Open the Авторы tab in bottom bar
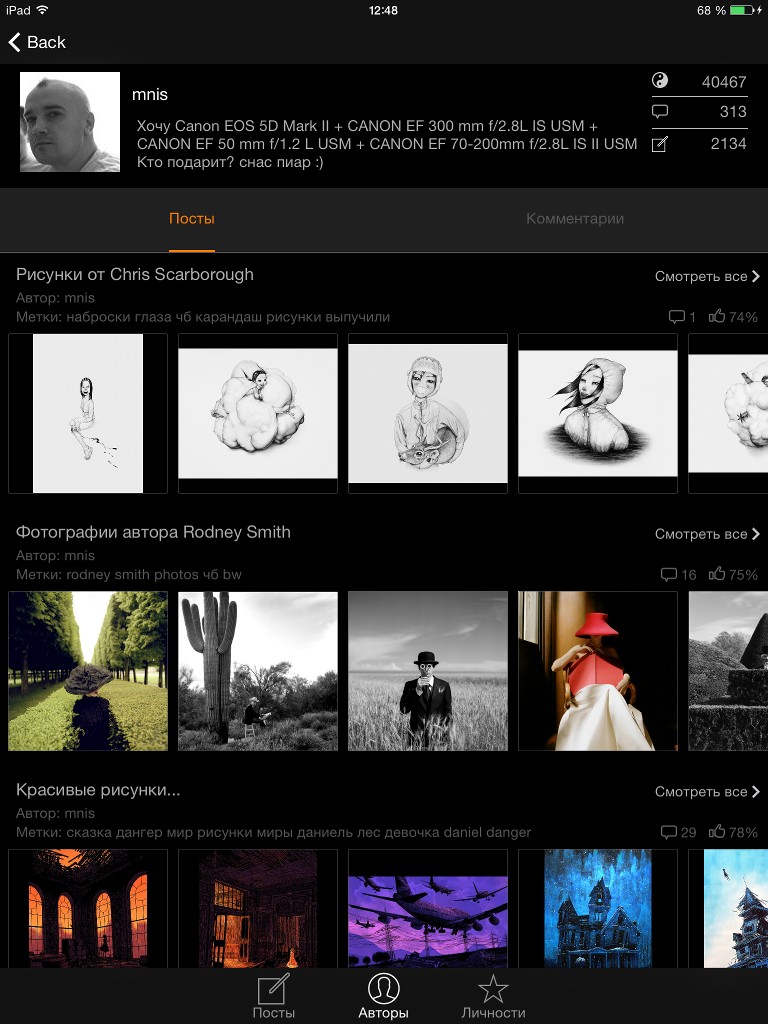This screenshot has height=1024, width=768. pos(383,997)
